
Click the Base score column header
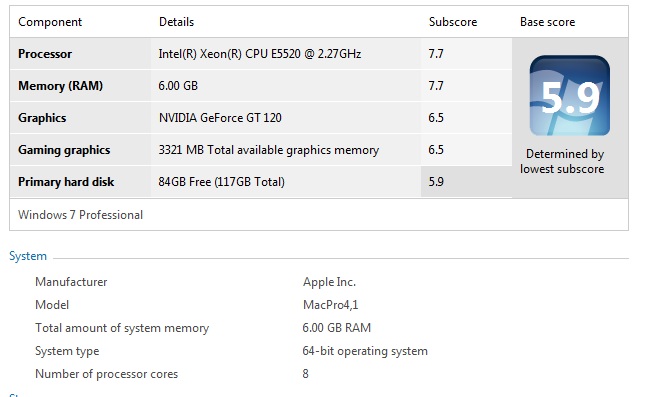click(x=547, y=22)
